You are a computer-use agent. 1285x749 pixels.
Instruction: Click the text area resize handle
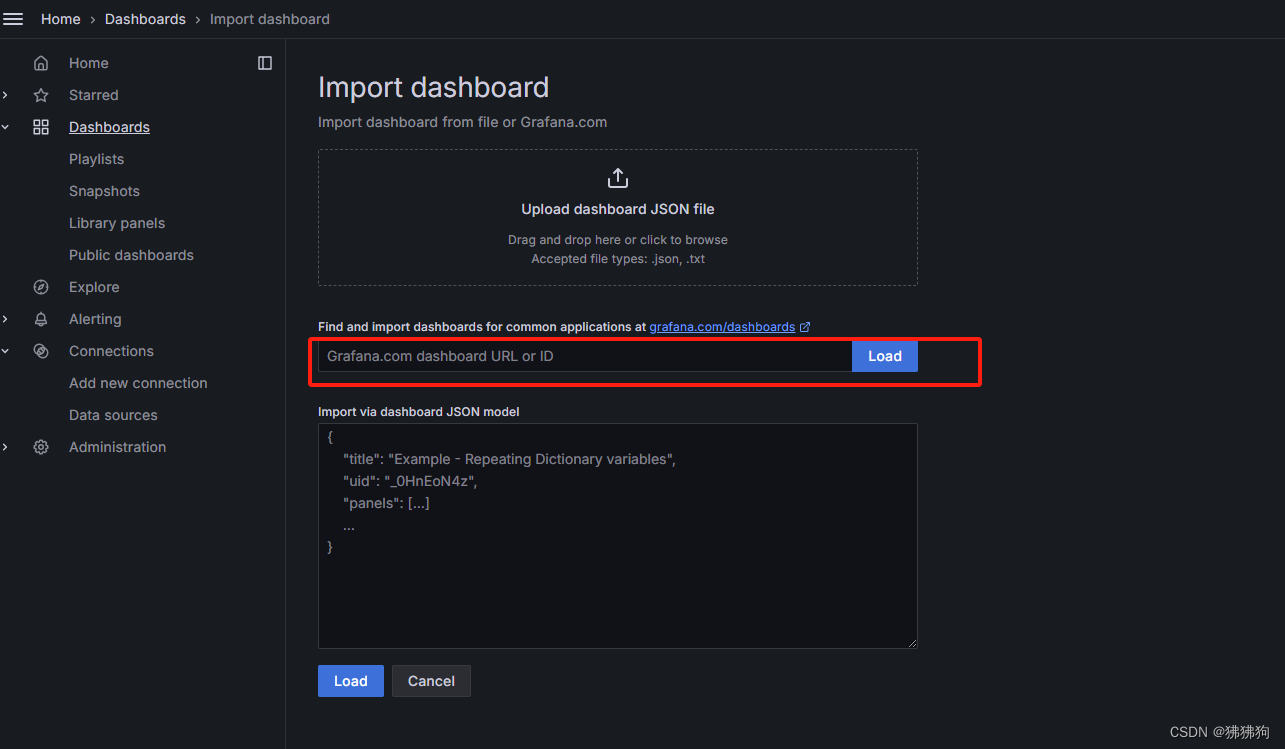tap(911, 643)
